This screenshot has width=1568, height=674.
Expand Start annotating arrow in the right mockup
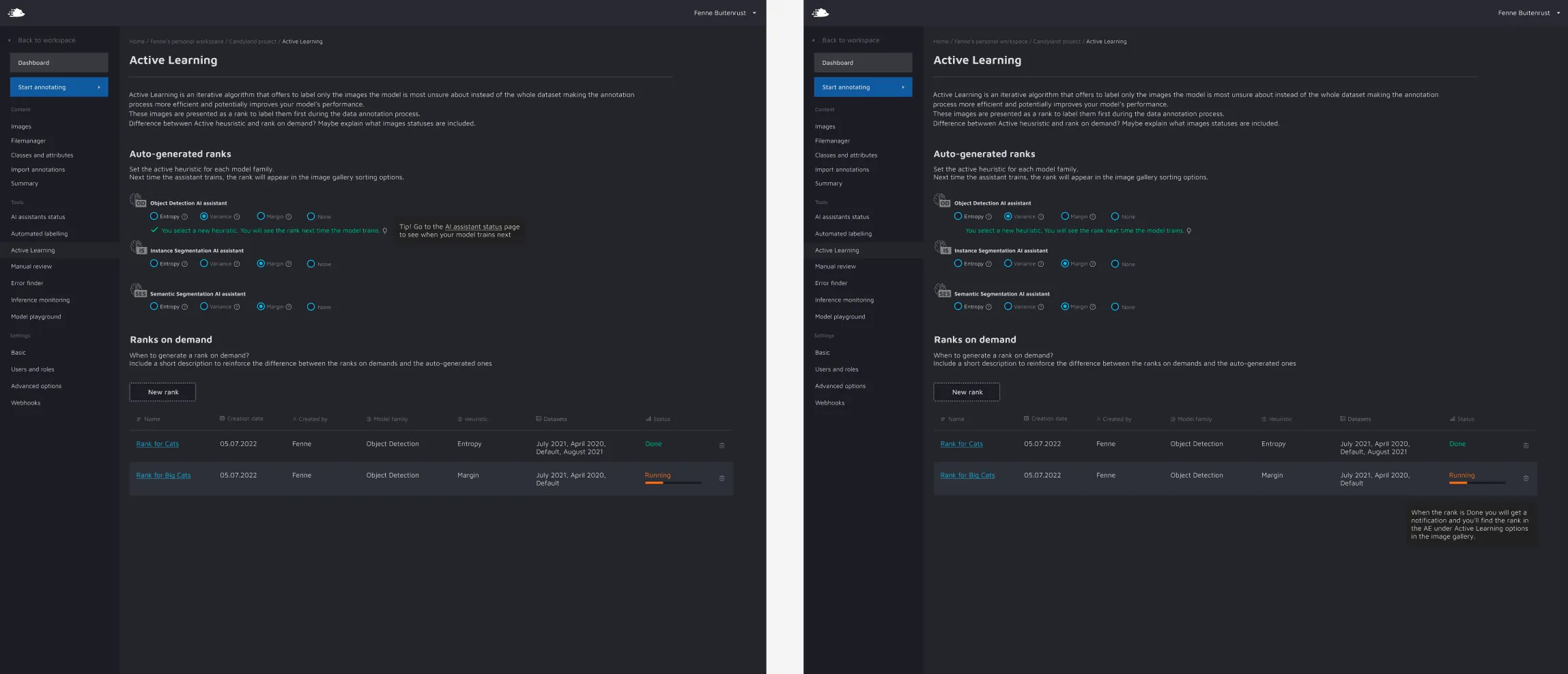(902, 87)
